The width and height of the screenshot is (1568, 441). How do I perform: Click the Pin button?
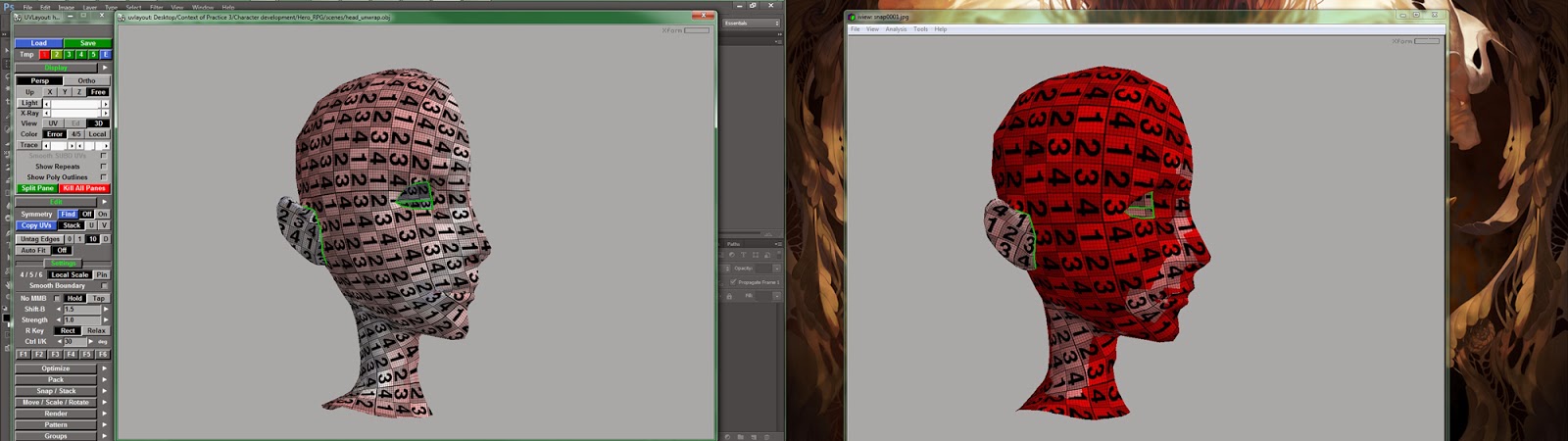coord(102,274)
